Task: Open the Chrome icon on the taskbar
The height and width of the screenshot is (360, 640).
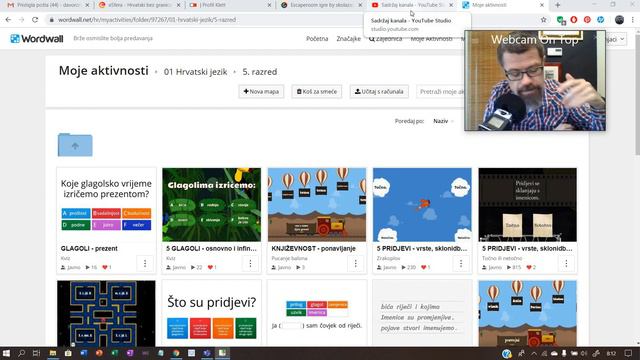Action: coord(176,353)
